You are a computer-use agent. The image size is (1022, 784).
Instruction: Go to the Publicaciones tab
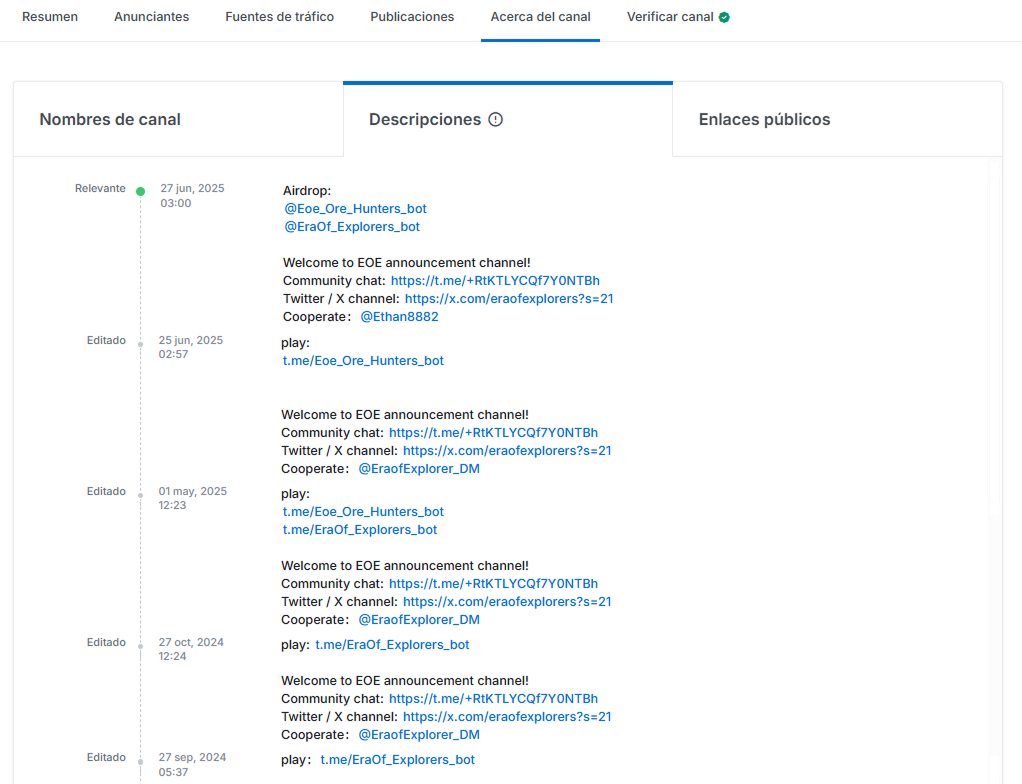pyautogui.click(x=412, y=17)
